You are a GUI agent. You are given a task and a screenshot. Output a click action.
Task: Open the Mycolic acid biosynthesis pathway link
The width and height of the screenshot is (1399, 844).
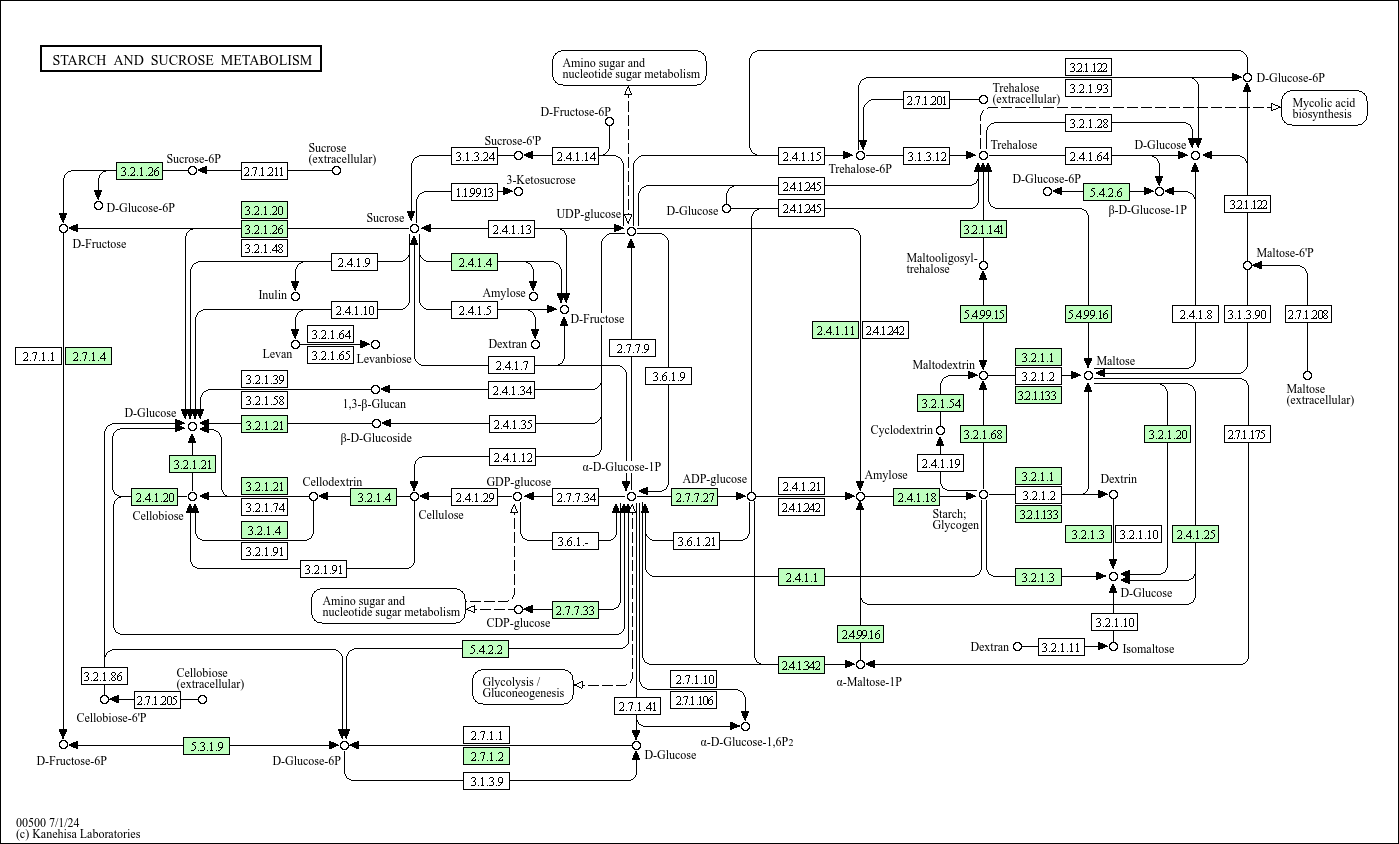pos(1323,108)
